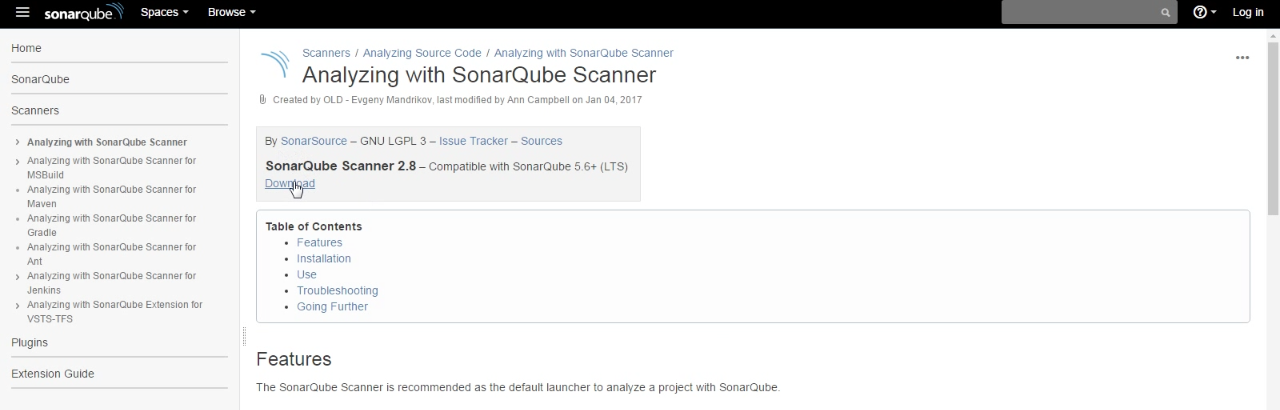1280x410 pixels.
Task: Open the help question mark icon
Action: coord(1204,12)
